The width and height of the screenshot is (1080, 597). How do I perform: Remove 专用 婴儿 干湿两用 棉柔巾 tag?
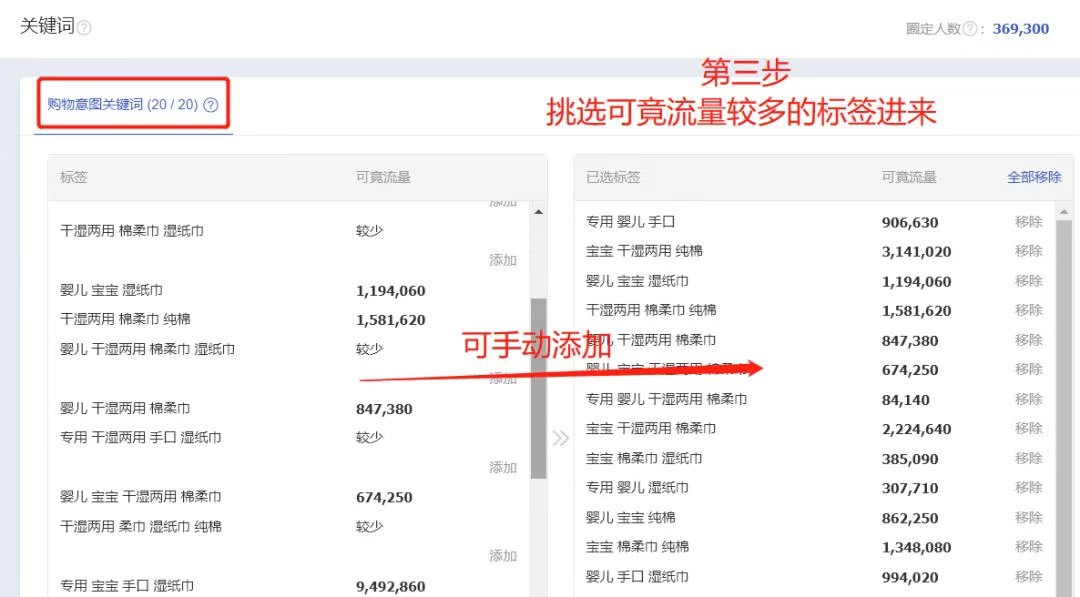pyautogui.click(x=1028, y=399)
